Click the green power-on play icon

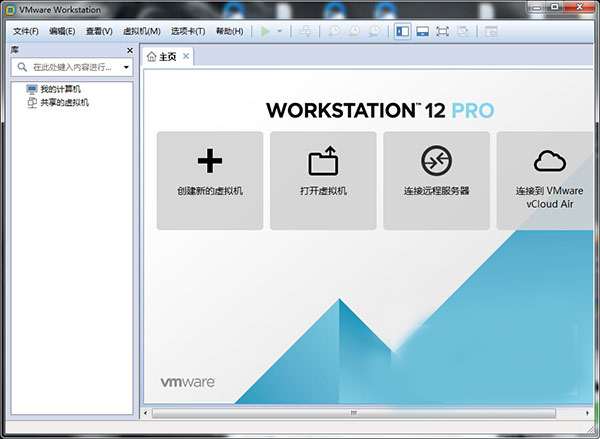pos(265,31)
